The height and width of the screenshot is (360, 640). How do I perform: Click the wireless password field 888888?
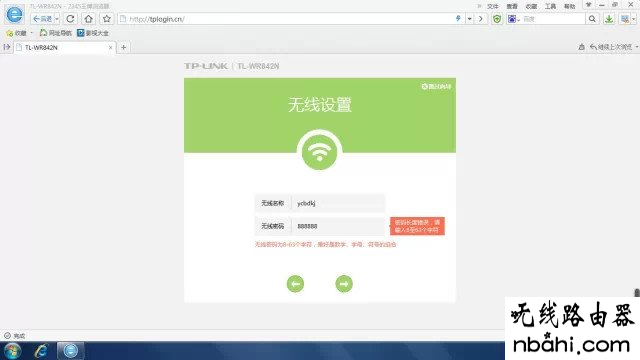(338, 226)
